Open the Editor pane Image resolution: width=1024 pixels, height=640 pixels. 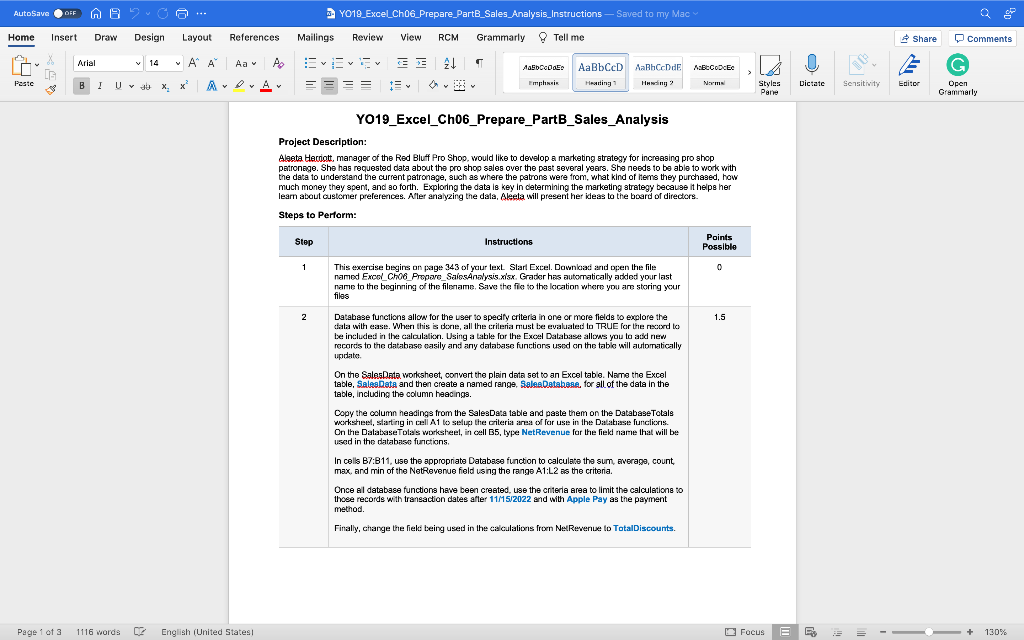click(909, 71)
